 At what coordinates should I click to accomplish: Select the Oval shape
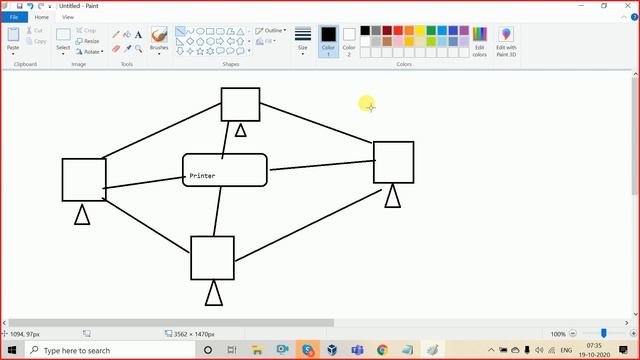click(x=200, y=31)
